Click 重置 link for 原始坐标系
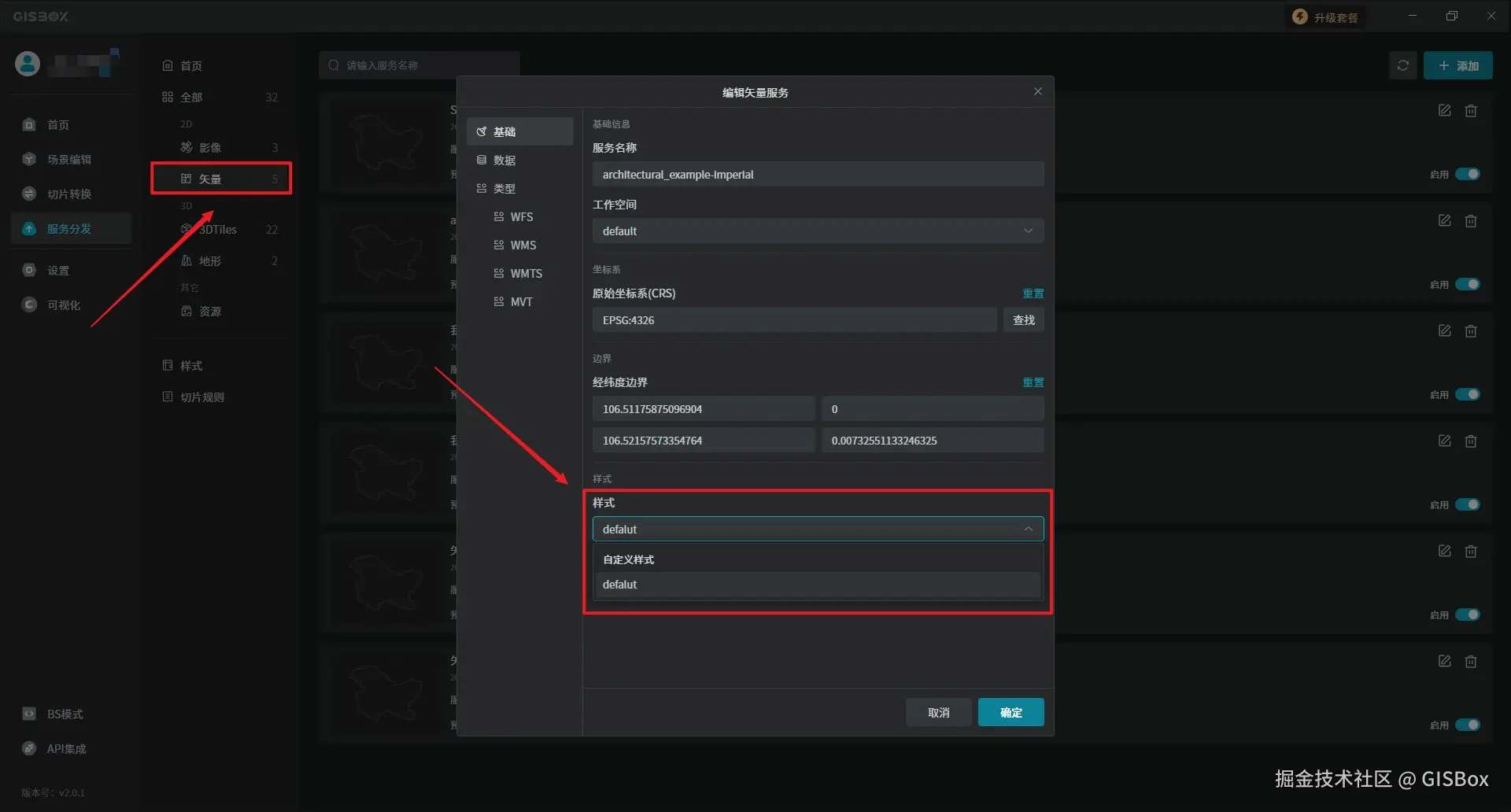This screenshot has width=1511, height=812. pos(1033,293)
